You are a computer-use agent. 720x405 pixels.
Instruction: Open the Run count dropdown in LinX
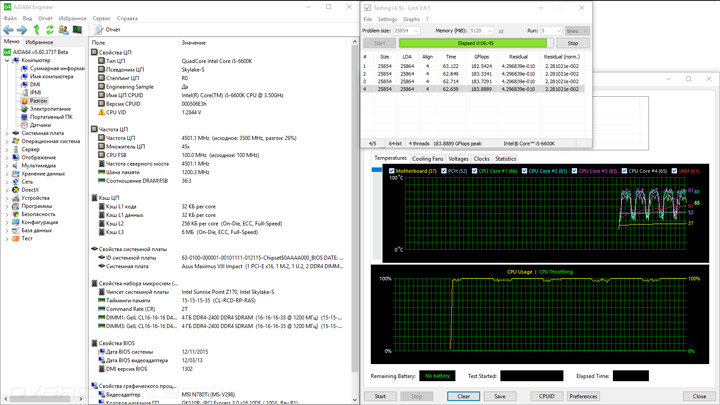point(558,31)
